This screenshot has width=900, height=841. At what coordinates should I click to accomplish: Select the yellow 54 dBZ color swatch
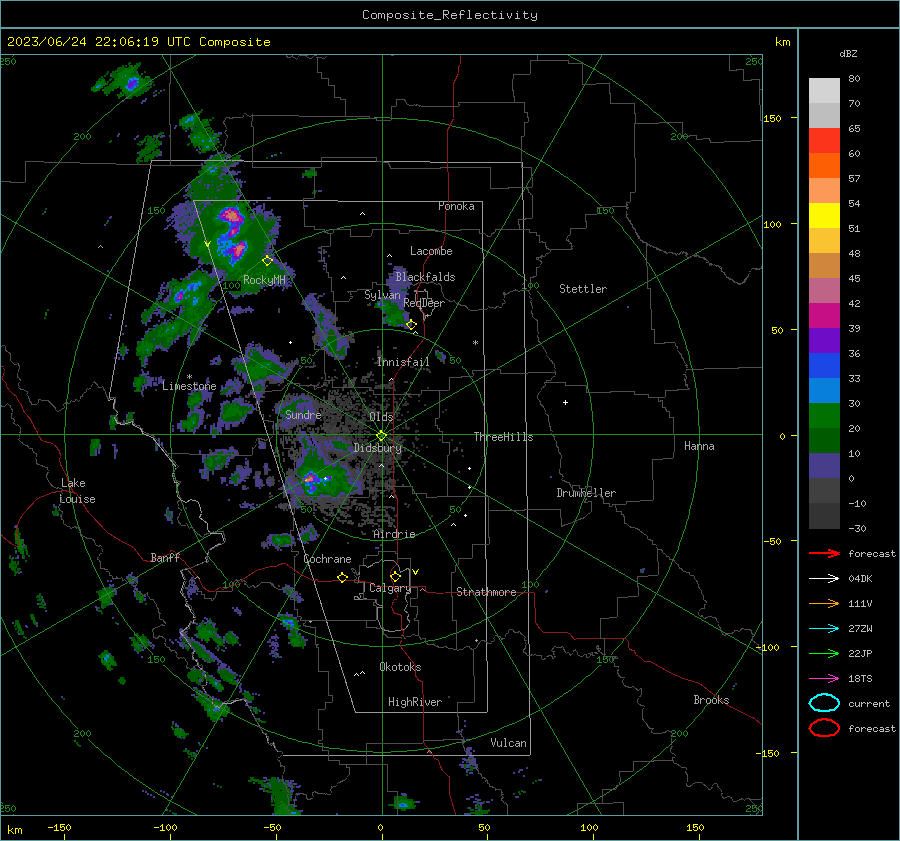pyautogui.click(x=824, y=215)
